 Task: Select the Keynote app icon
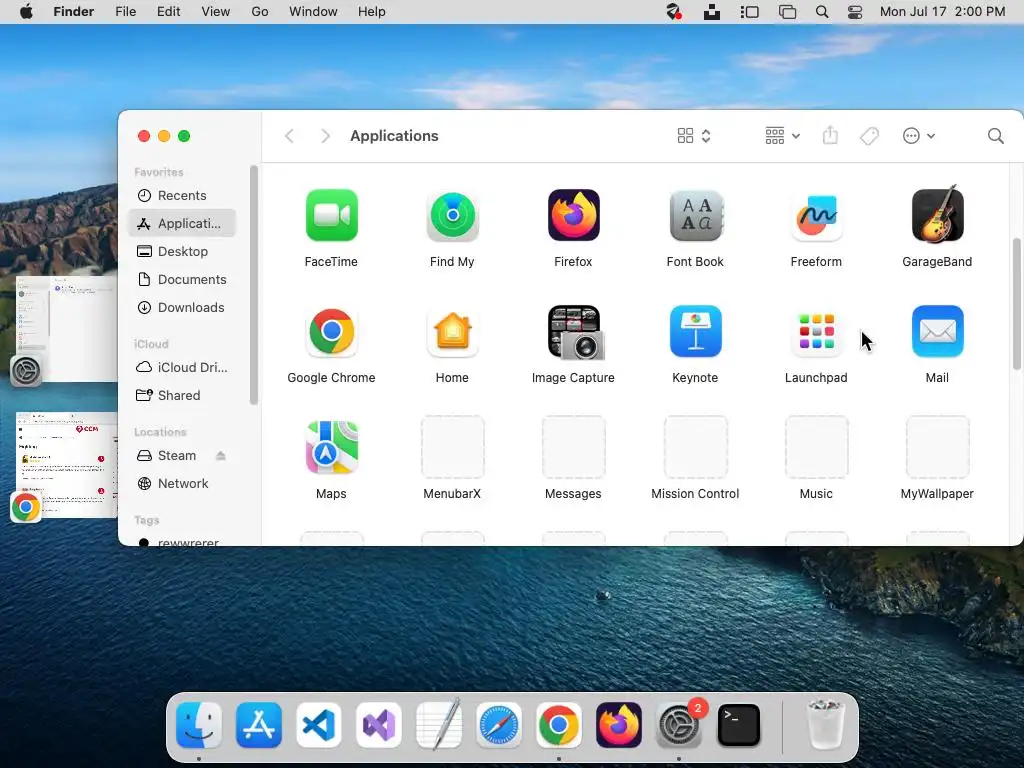[x=695, y=332]
